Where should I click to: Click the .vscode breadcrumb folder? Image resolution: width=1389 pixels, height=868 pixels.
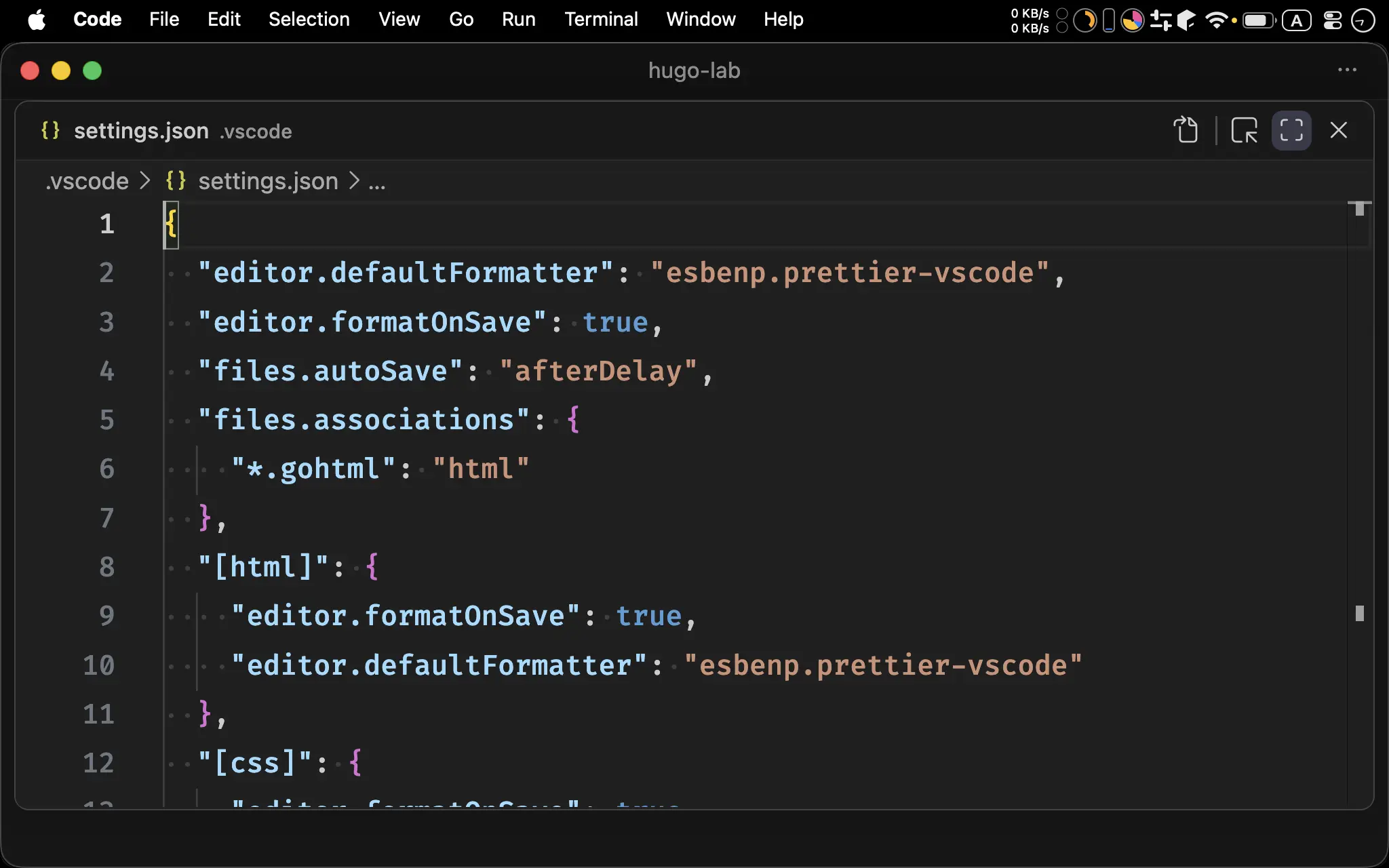[x=87, y=181]
